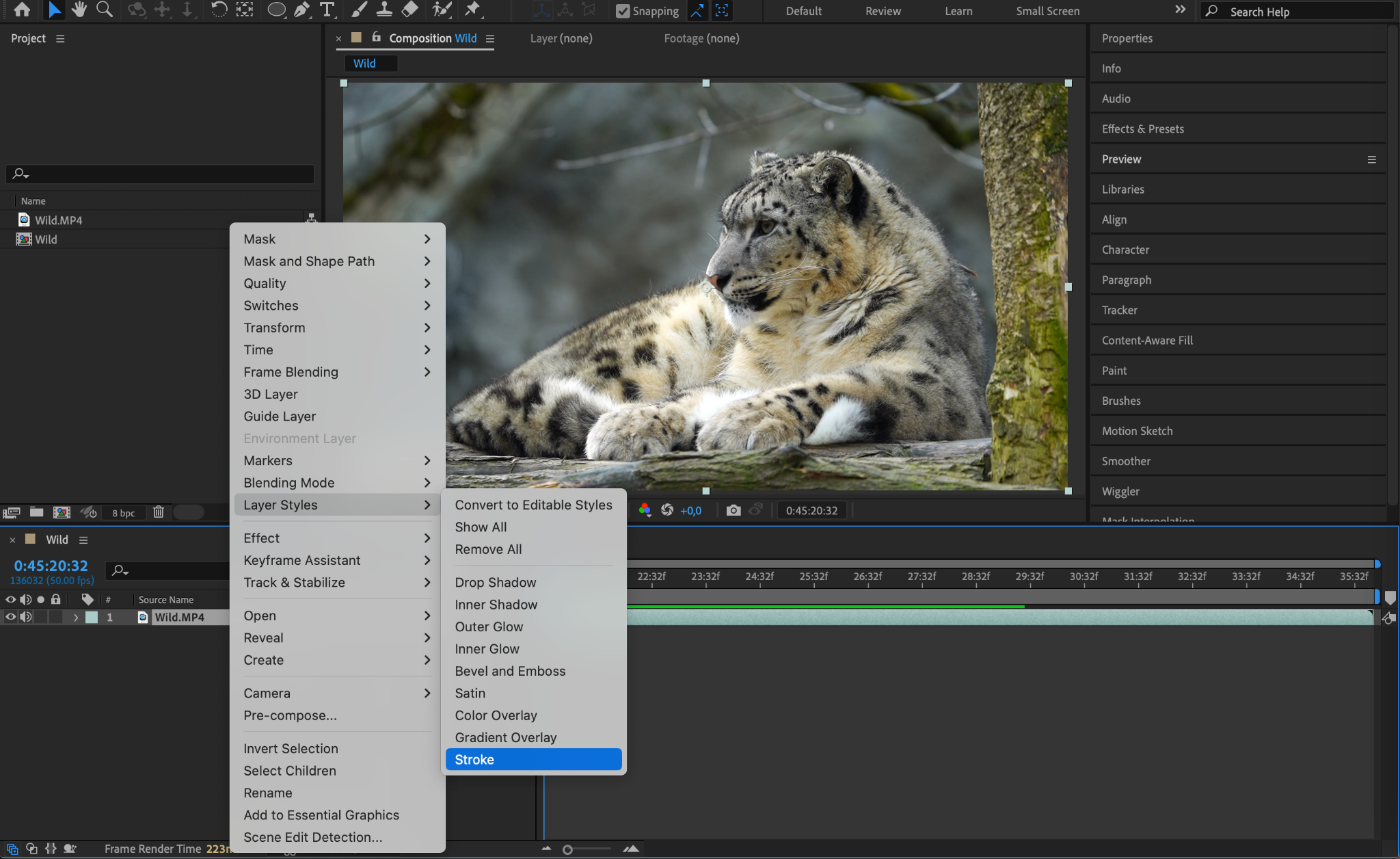This screenshot has width=1400, height=859.
Task: Choose Stroke from the Layer Styles submenu
Action: click(533, 759)
